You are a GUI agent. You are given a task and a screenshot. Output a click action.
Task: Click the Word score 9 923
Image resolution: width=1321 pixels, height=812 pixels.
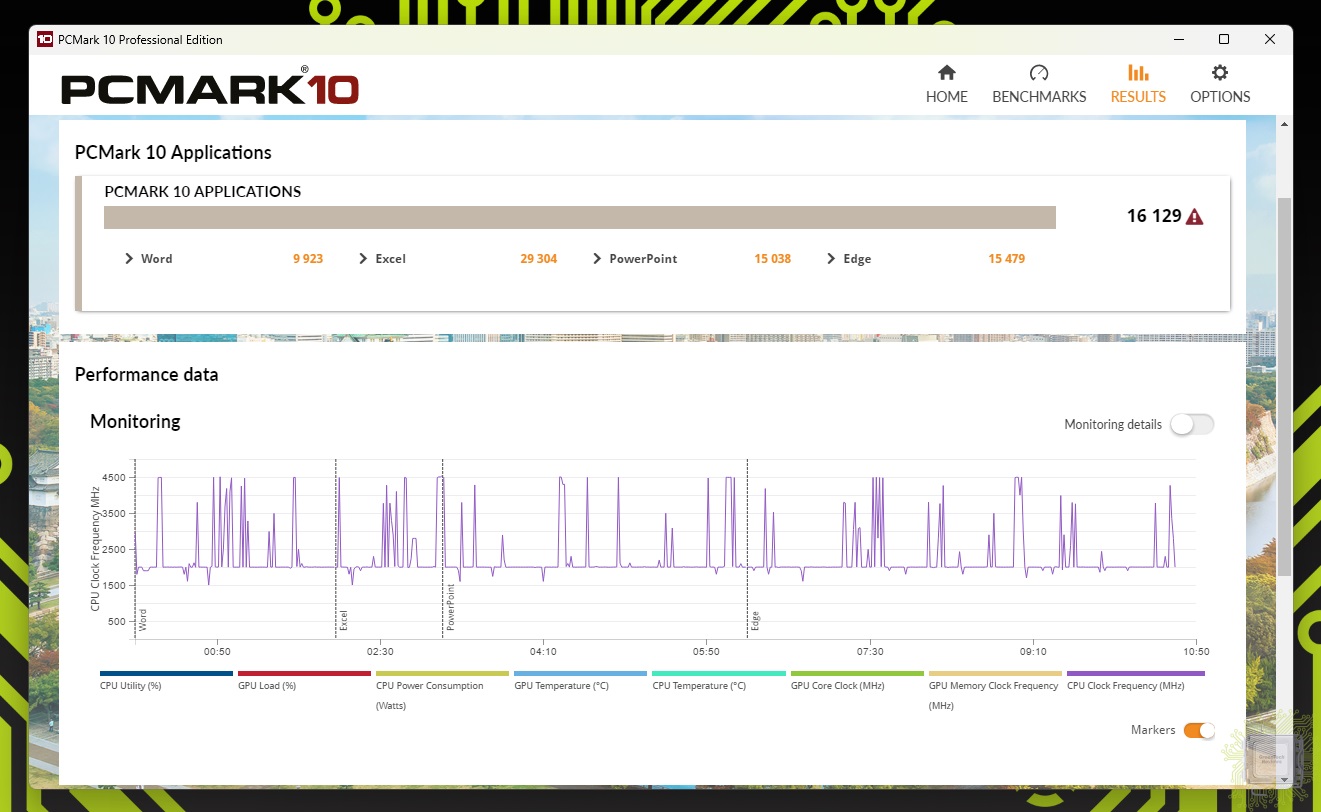click(308, 259)
